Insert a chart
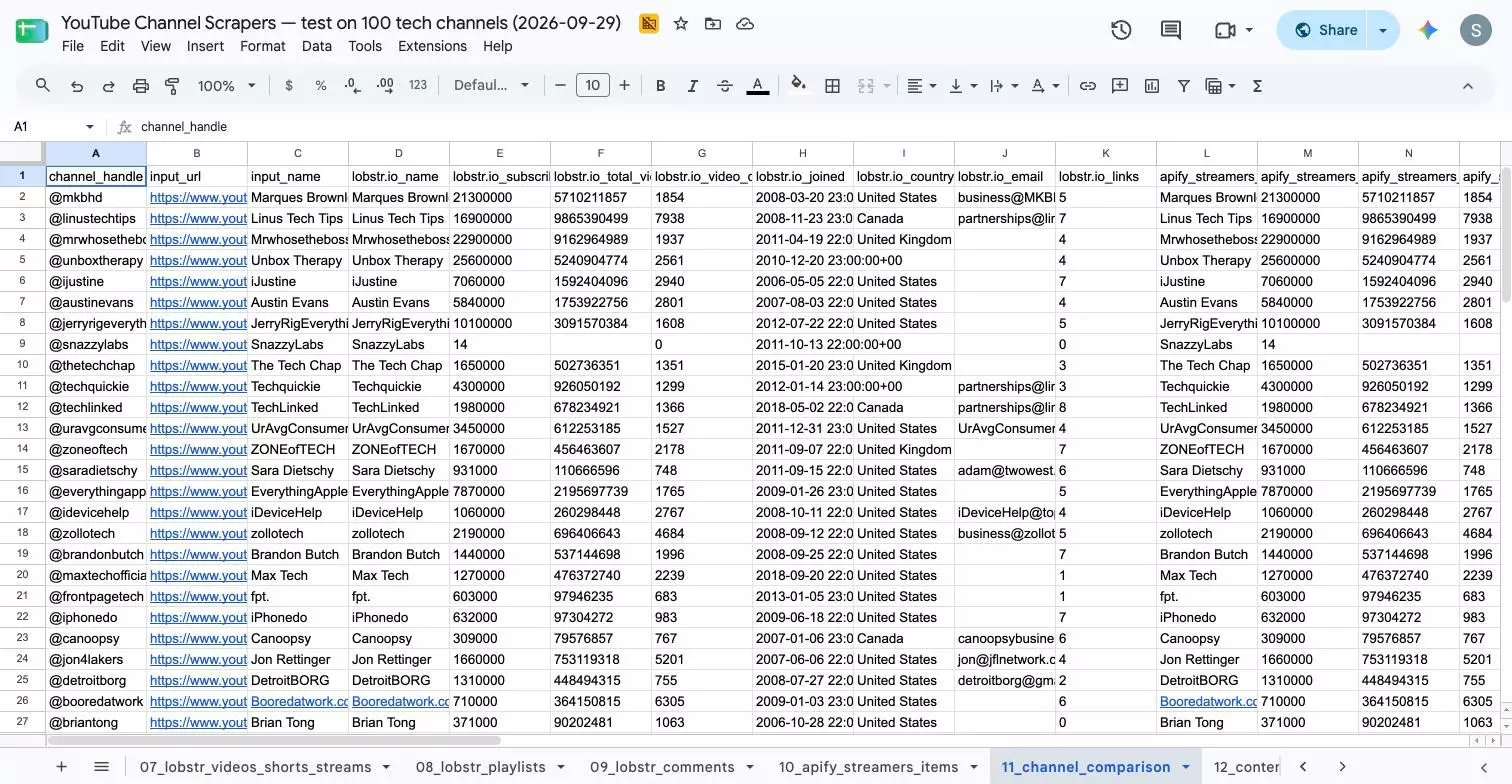The image size is (1512, 784). click(1152, 86)
